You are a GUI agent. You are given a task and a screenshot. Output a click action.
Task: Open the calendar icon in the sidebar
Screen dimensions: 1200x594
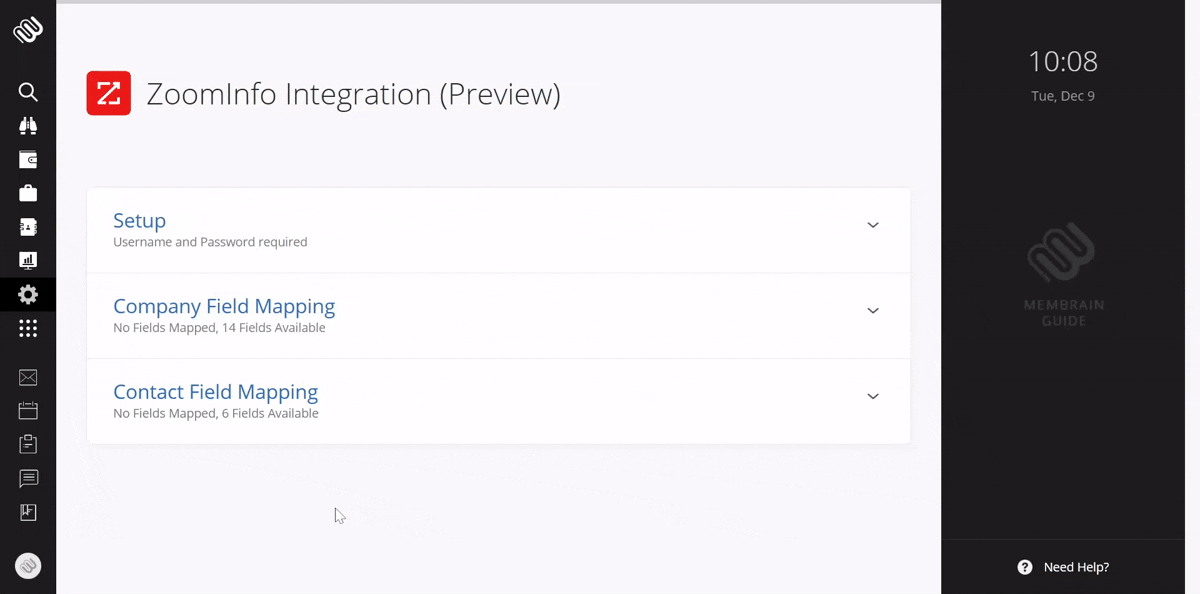(x=28, y=411)
